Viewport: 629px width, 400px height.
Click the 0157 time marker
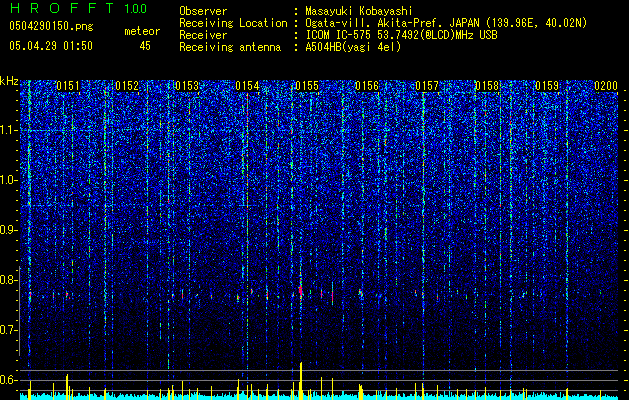tap(427, 86)
